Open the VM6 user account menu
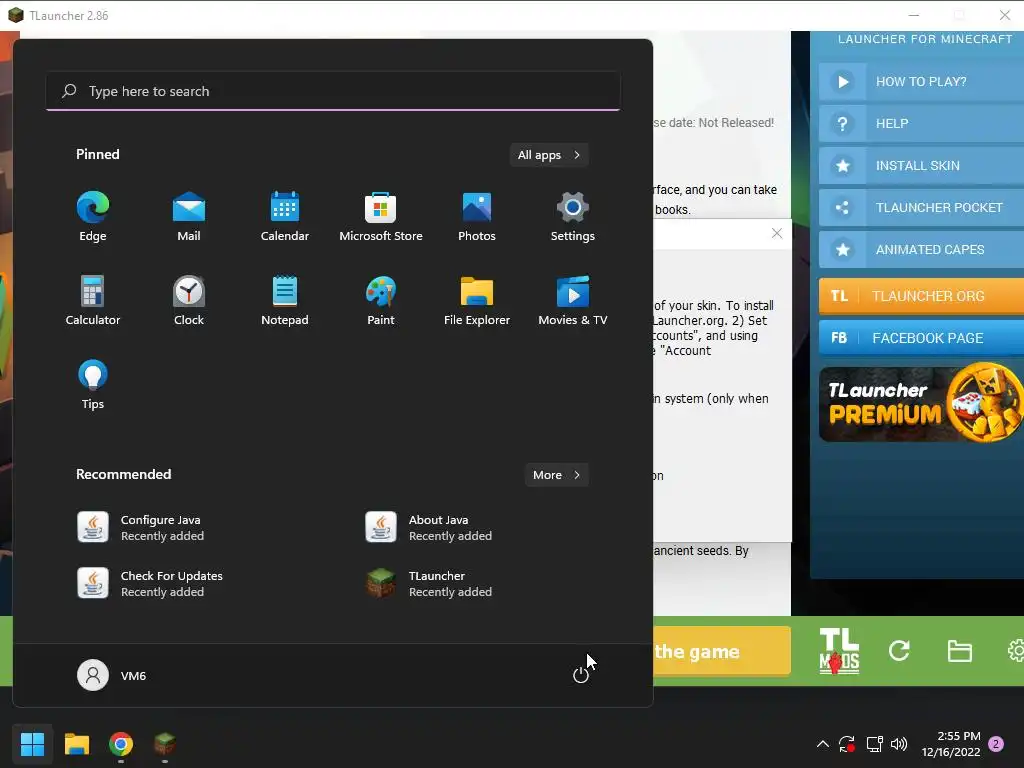This screenshot has width=1024, height=768. (x=112, y=675)
